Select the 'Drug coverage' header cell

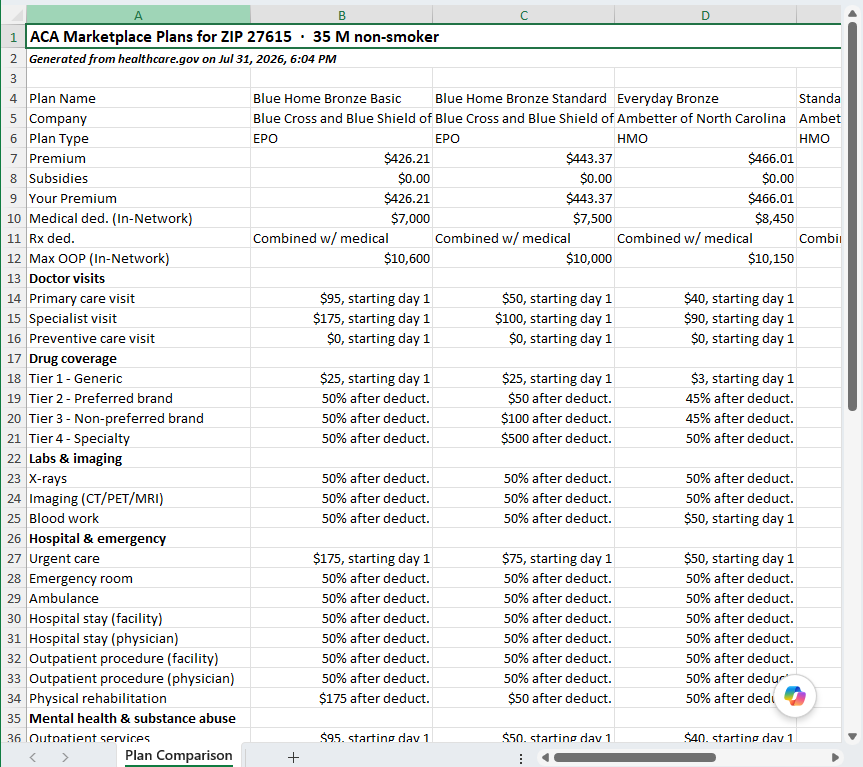coord(138,359)
